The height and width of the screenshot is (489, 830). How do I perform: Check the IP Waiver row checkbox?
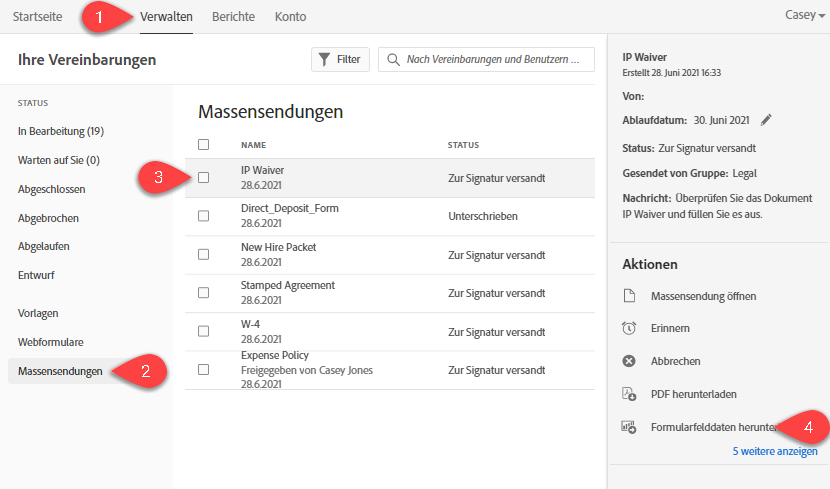204,178
